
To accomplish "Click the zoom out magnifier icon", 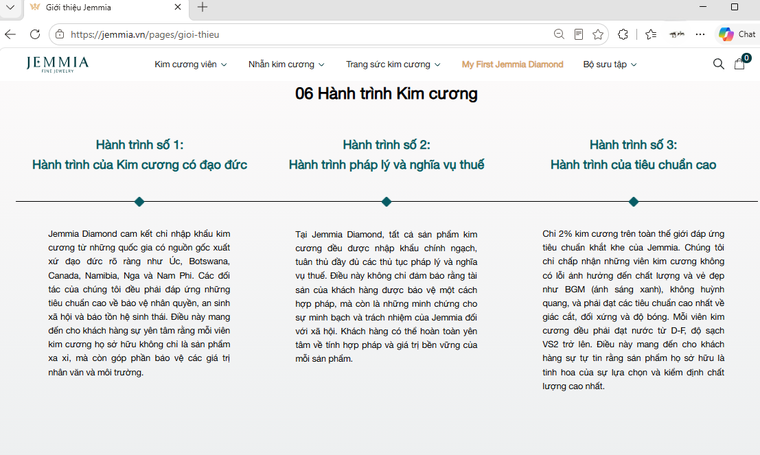I will point(559,34).
